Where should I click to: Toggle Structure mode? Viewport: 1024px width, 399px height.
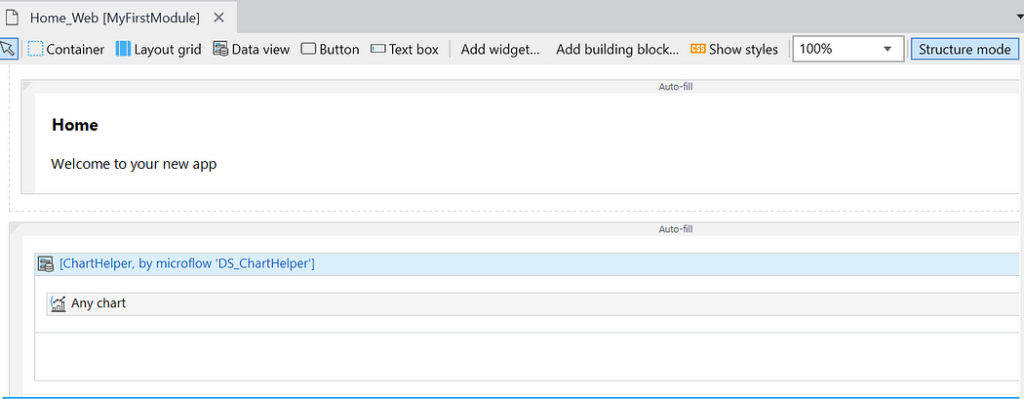965,49
